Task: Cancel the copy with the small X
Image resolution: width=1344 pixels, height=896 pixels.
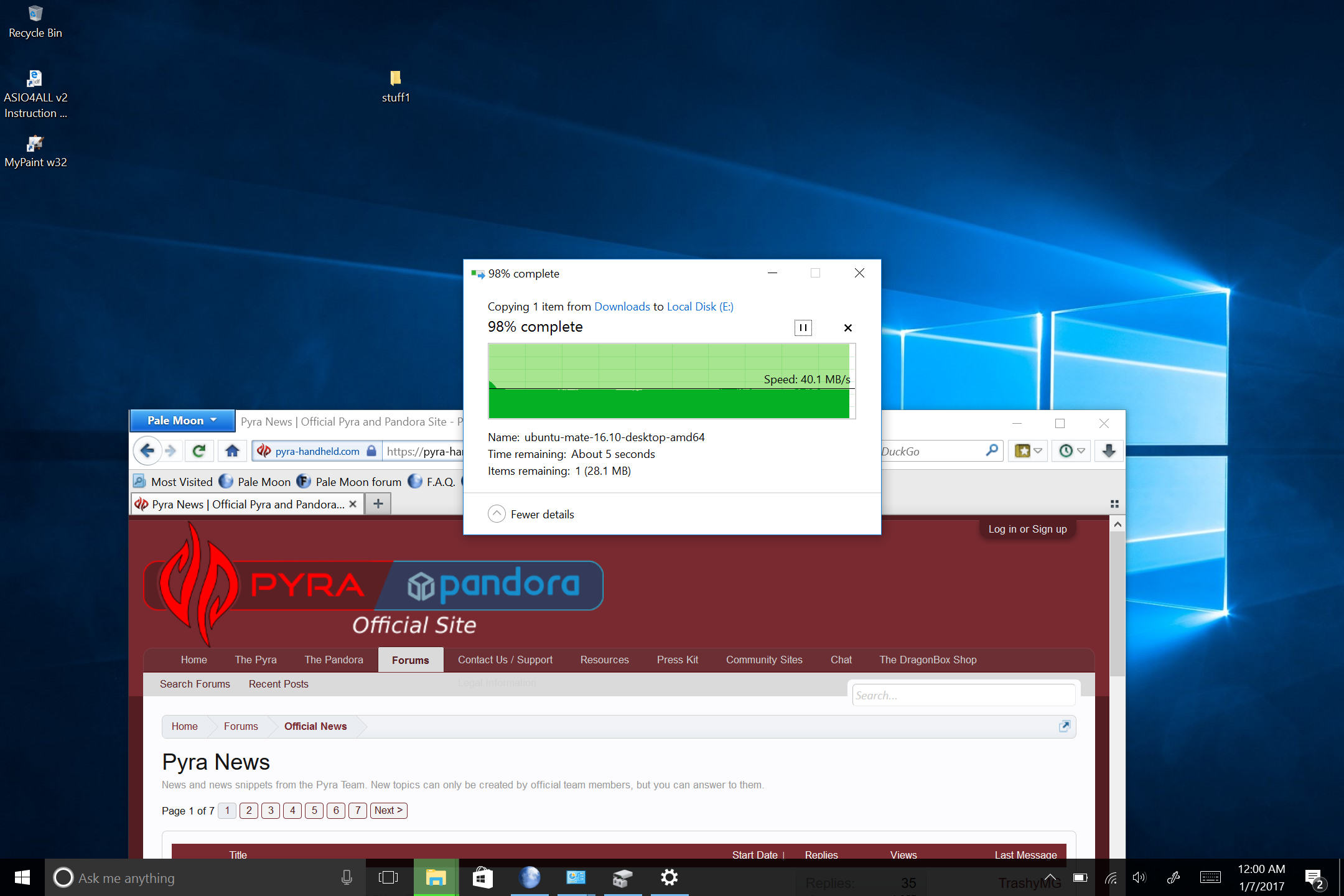Action: (847, 328)
